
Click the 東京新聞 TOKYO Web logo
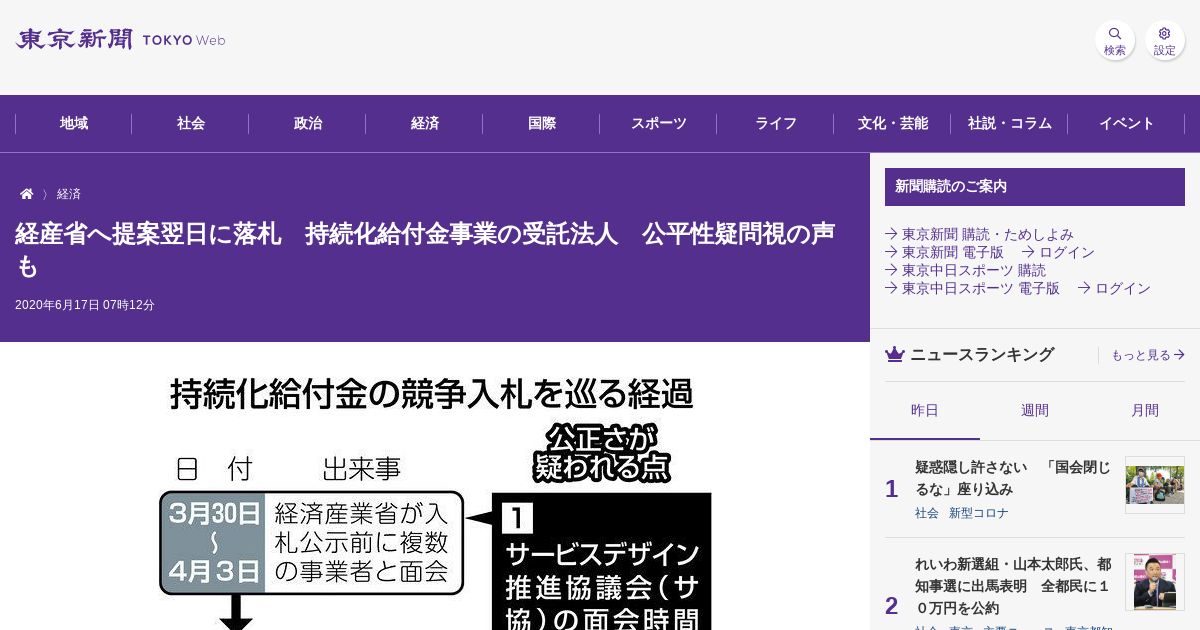[x=120, y=40]
